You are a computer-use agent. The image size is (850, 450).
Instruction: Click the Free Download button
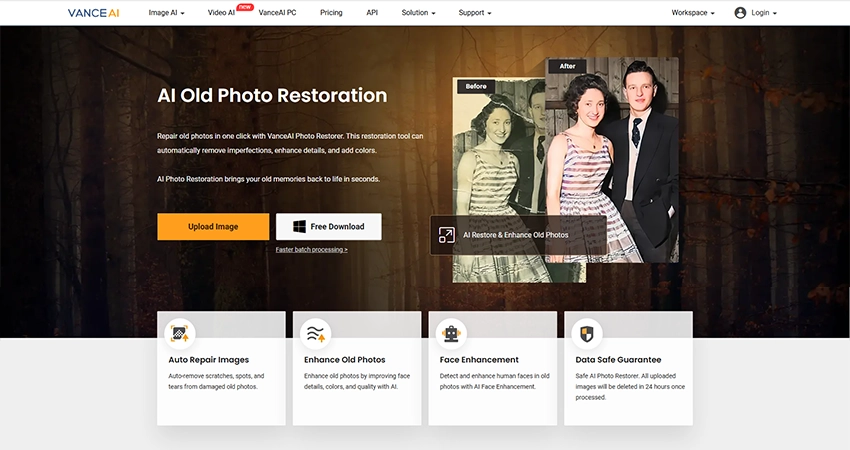coord(329,227)
